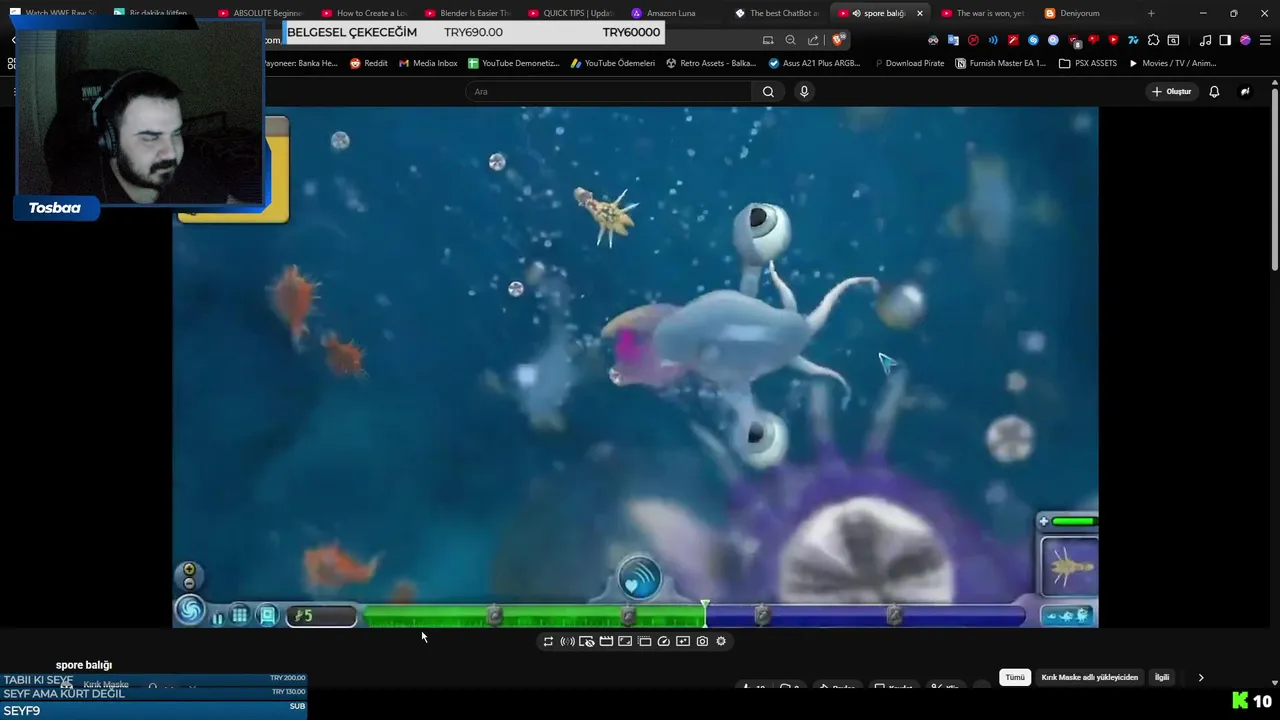Open the Retro Assets bookmark
Screen dimensions: 1280x720
pyautogui.click(x=710, y=63)
